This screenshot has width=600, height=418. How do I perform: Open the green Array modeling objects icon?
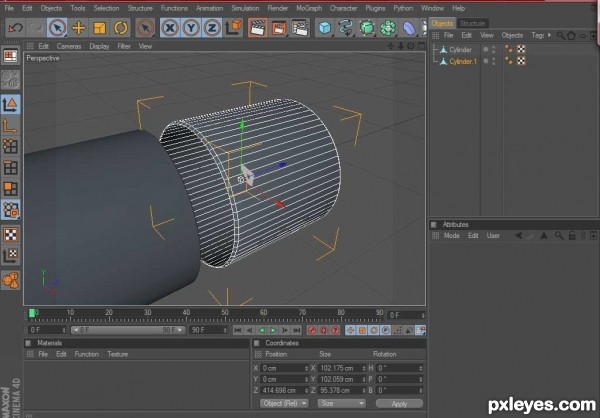pos(388,28)
